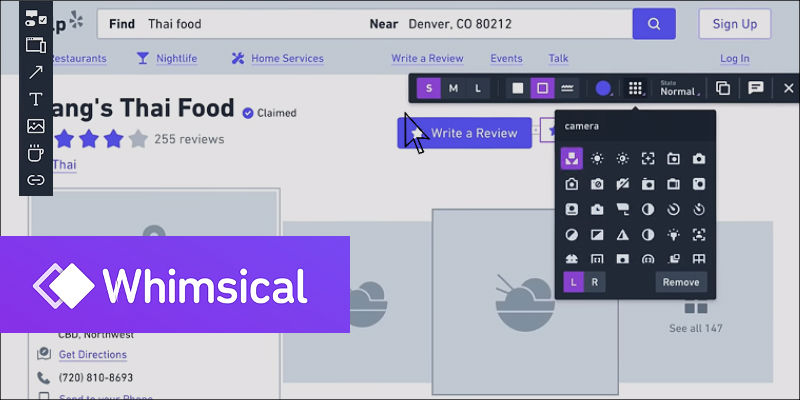
Task: Click See all 147 photos
Action: 696,328
